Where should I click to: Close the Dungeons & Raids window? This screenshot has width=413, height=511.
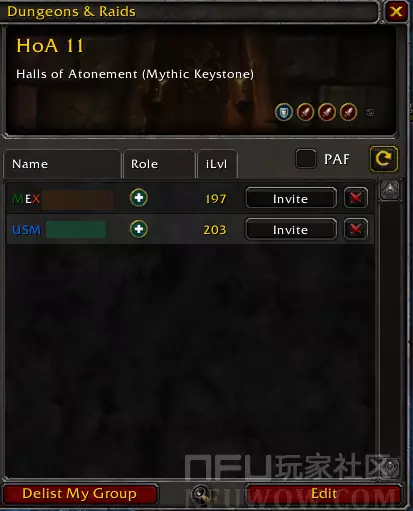click(396, 11)
